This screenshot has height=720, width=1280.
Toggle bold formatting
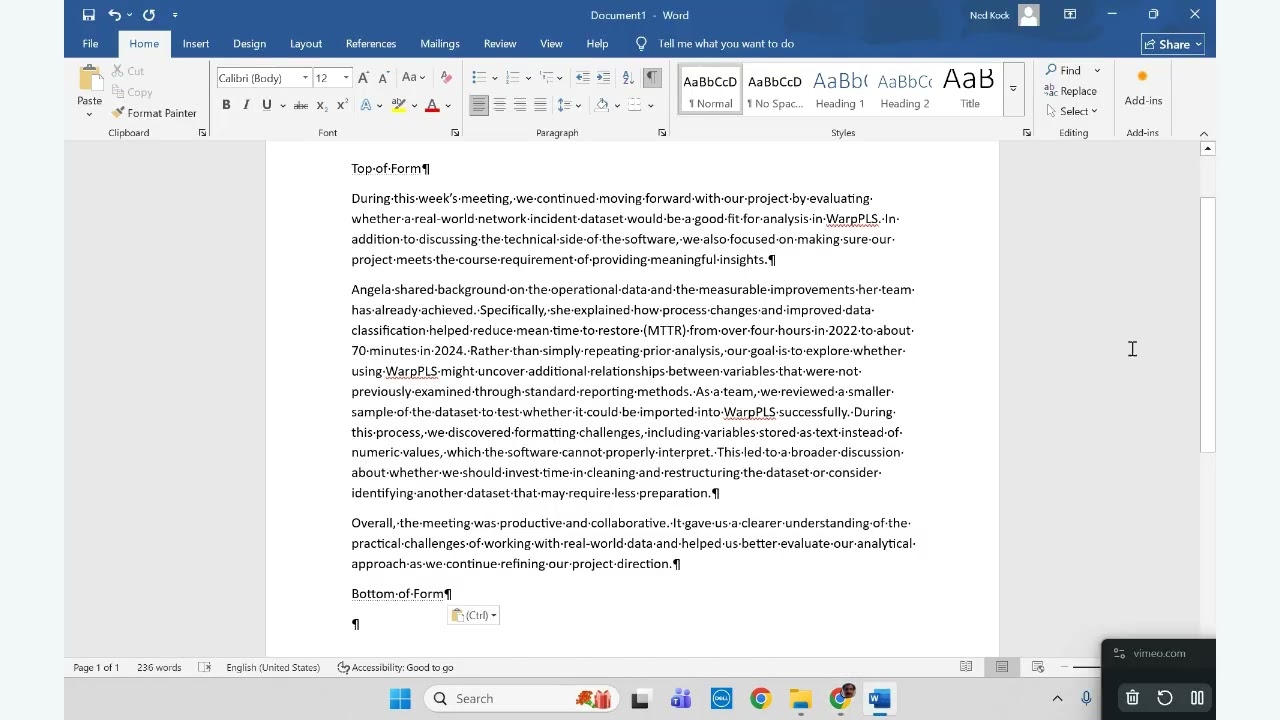226,105
